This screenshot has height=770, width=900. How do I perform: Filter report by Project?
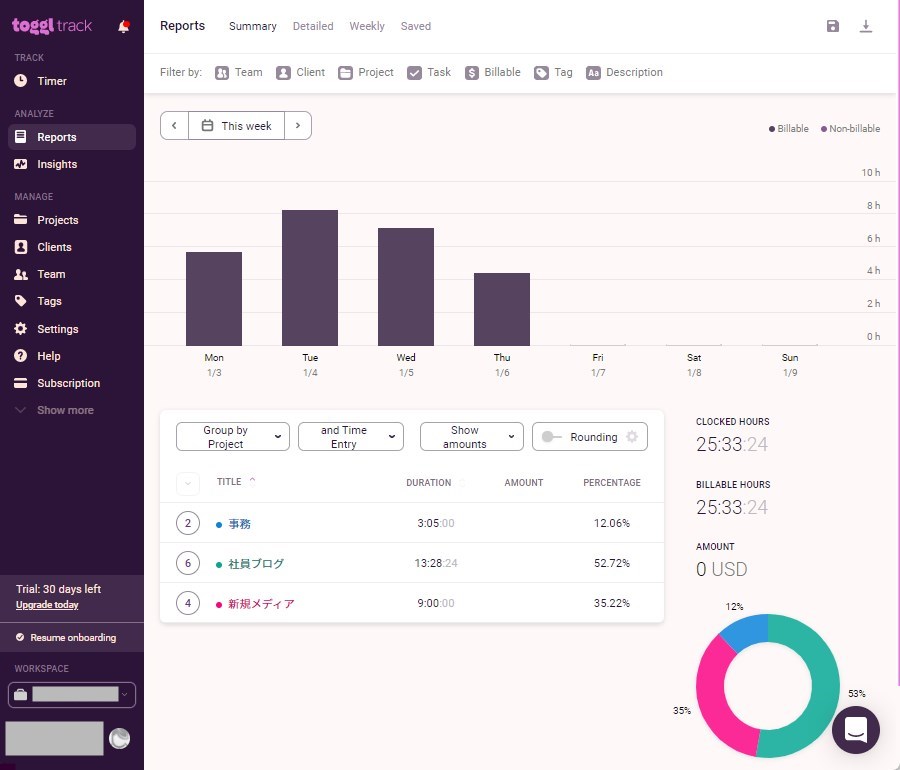(x=366, y=72)
